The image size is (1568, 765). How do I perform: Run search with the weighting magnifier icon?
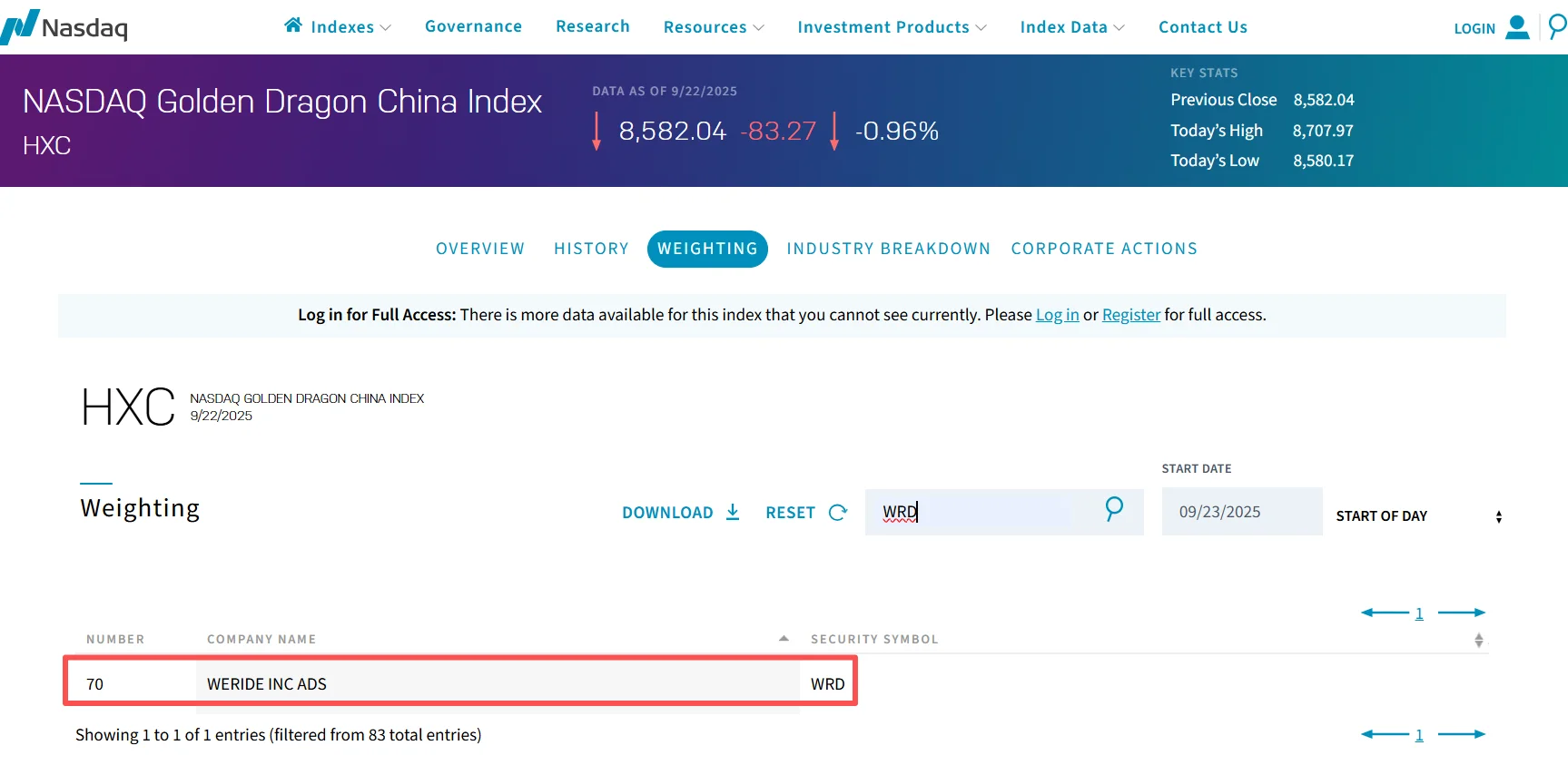1114,509
